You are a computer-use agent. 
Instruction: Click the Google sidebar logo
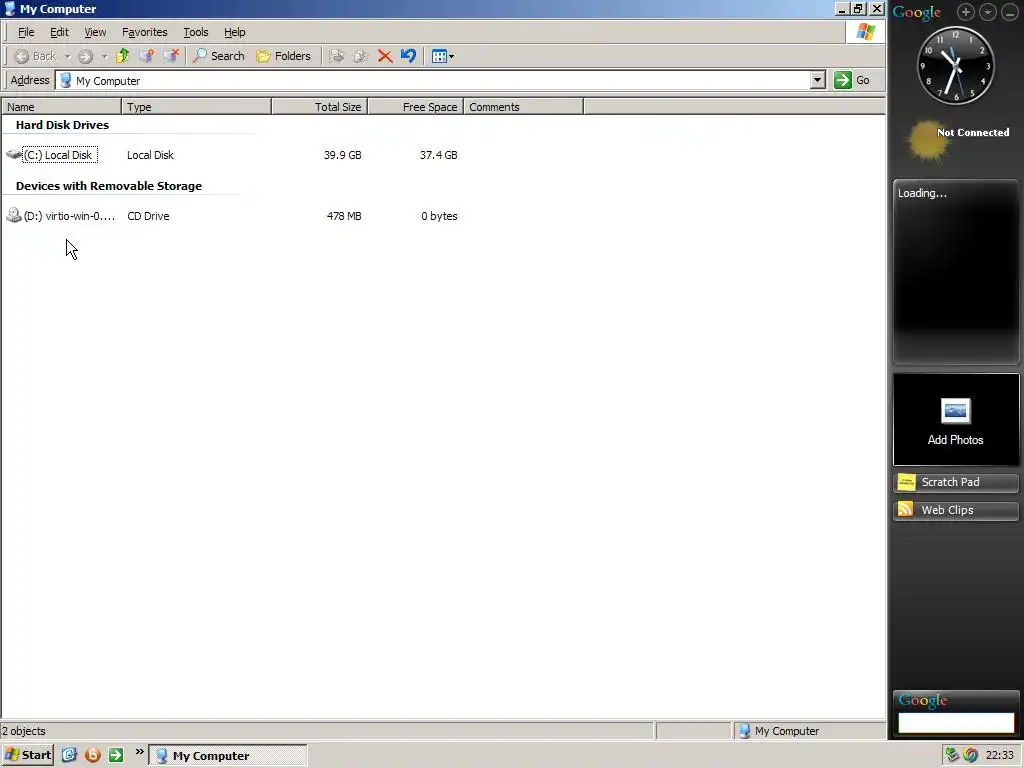pyautogui.click(x=917, y=12)
